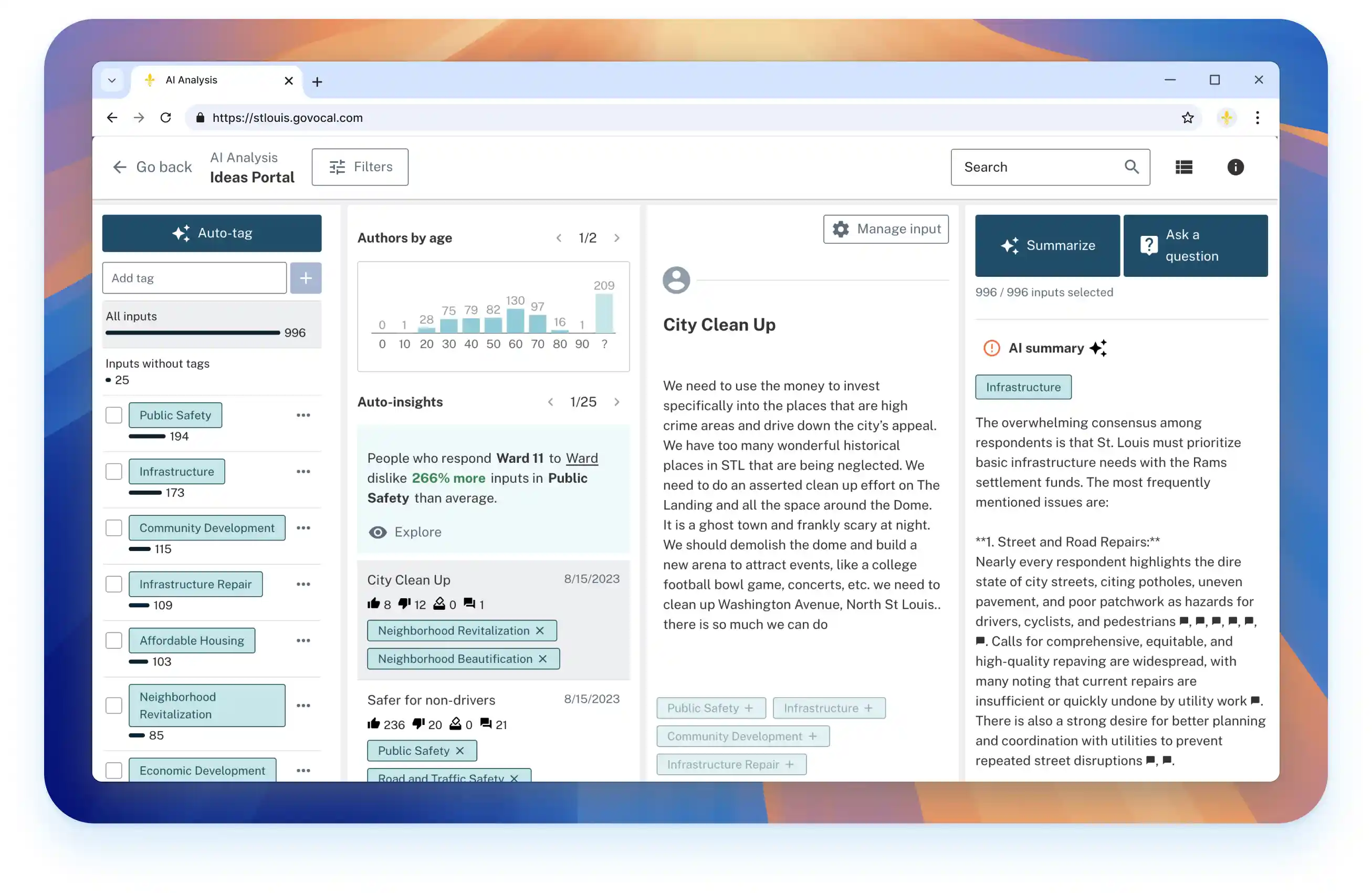Select the Community Development checkbox
The width and height of the screenshot is (1372, 893).
click(114, 528)
